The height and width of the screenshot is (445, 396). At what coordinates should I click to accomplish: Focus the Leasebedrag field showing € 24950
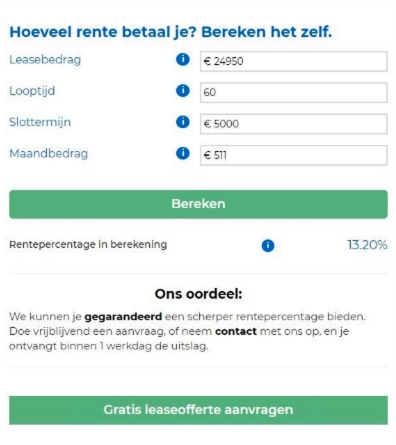pos(294,61)
